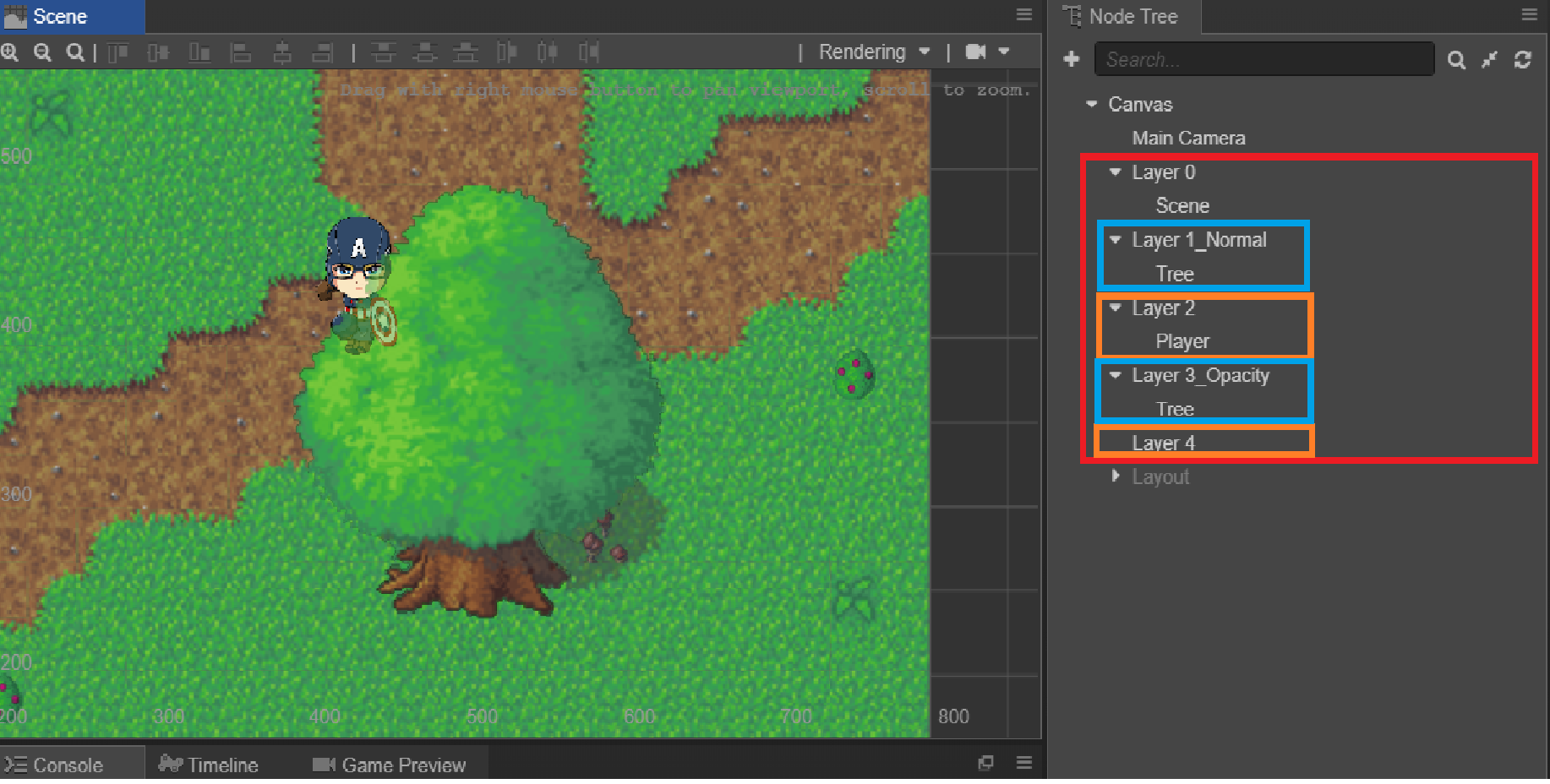
Task: Select the Scene node under Layer 0
Action: tap(1182, 206)
